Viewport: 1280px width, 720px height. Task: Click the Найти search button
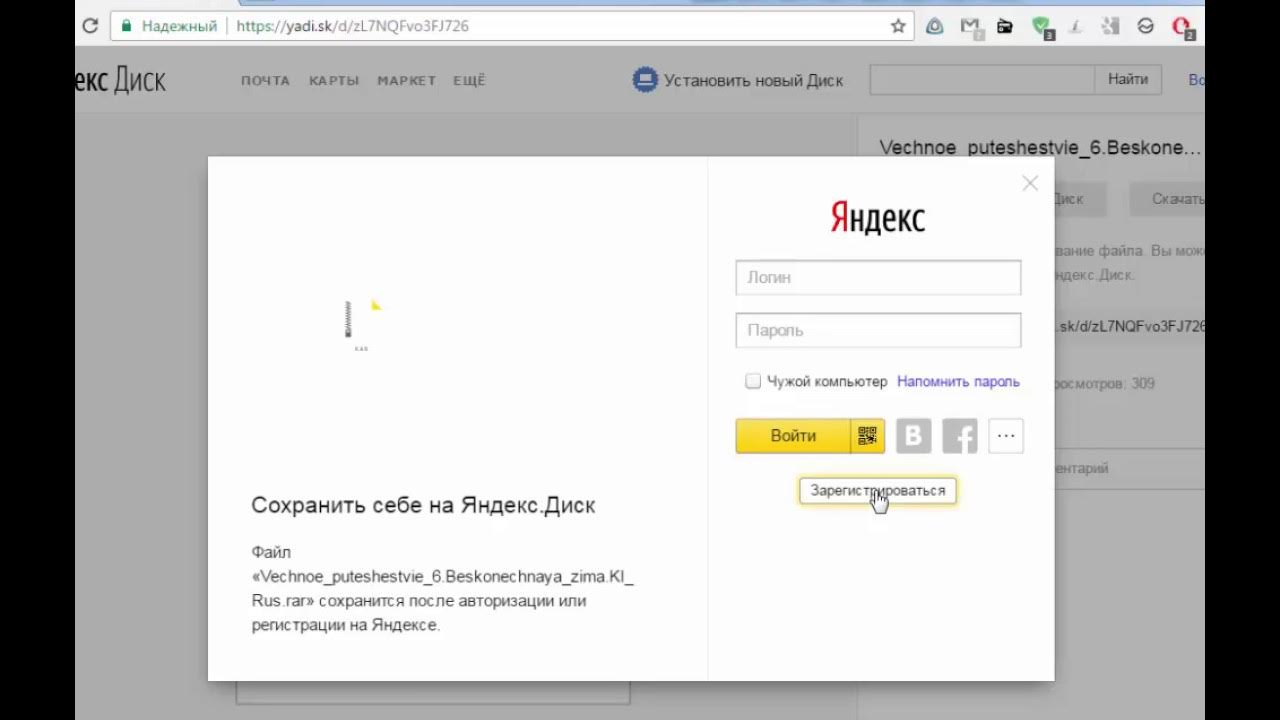tap(1128, 80)
